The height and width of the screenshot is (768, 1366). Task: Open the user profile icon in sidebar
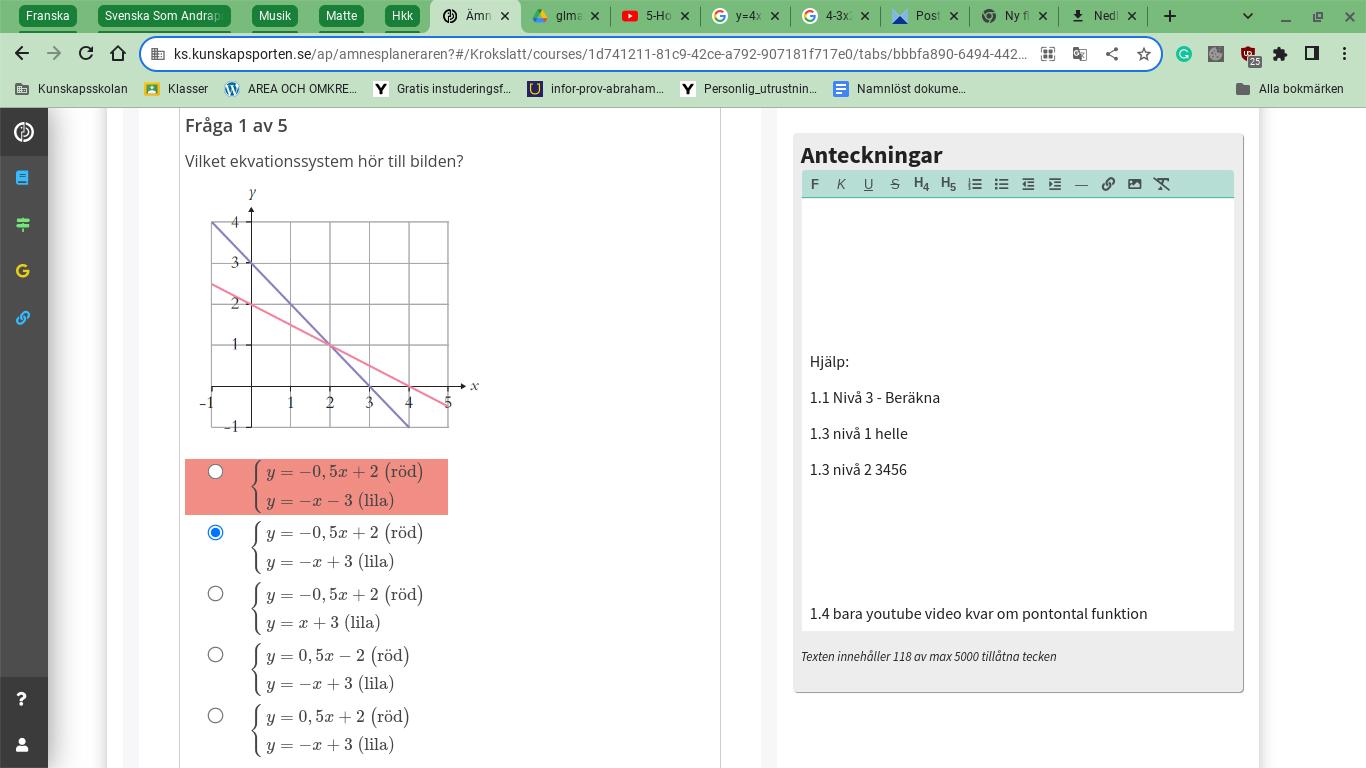click(22, 745)
